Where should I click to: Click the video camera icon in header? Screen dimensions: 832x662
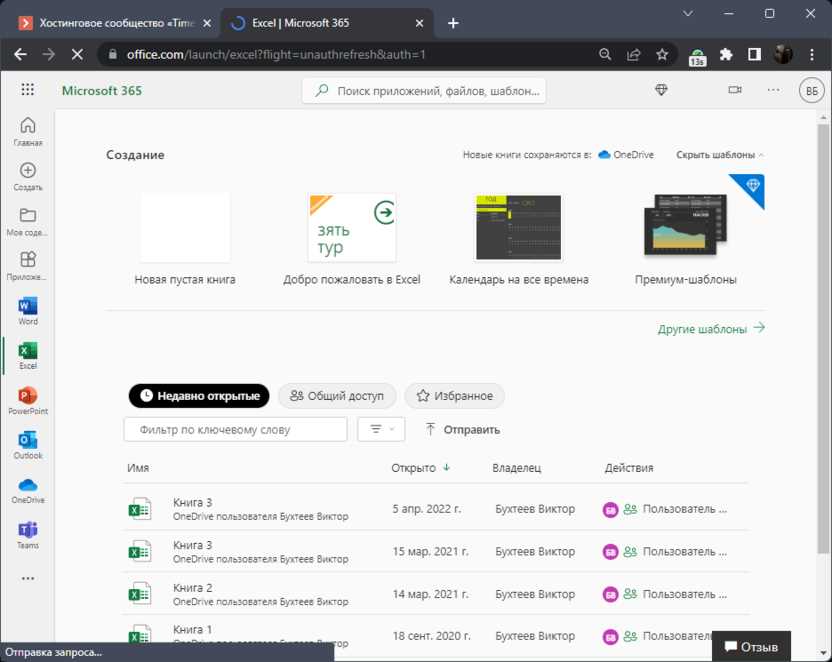pos(735,90)
